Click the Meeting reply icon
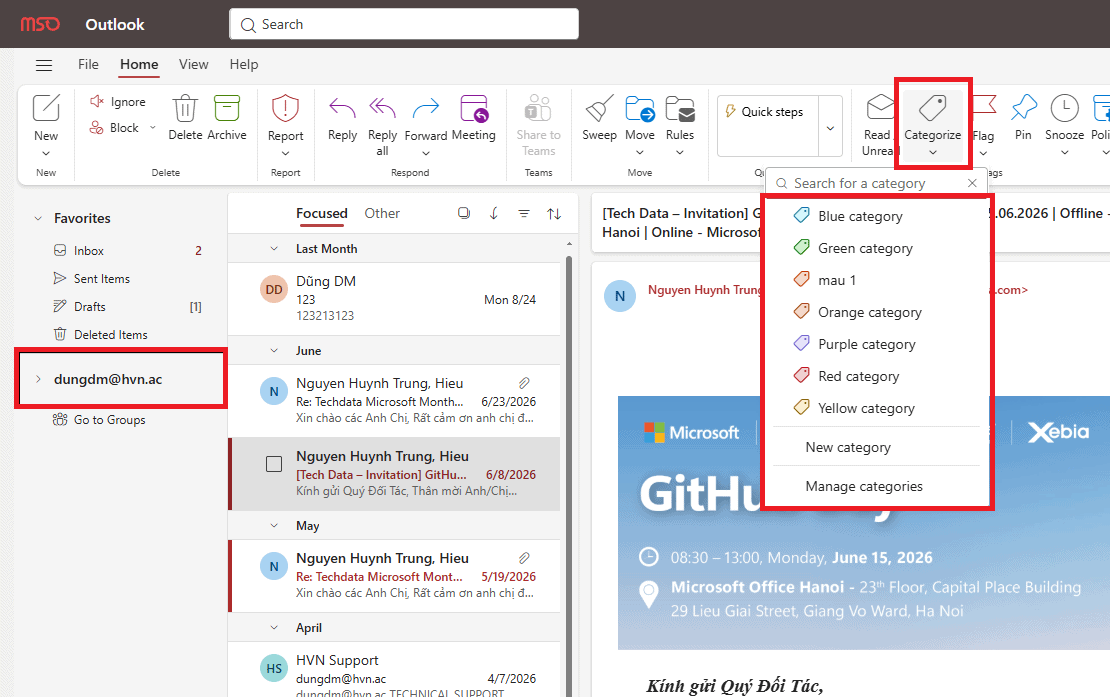Screen dimensions: 1110x697 pos(474,108)
